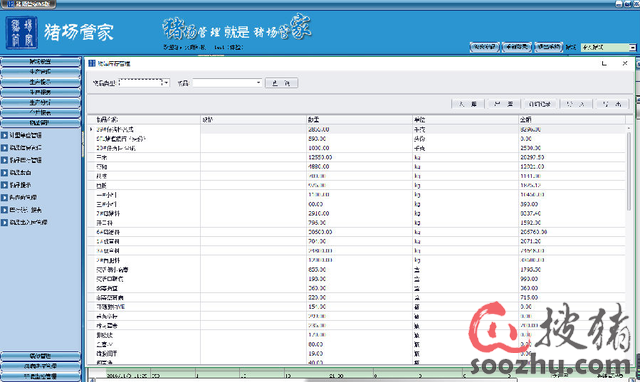Click the 导入 toolbar button
The width and height of the screenshot is (640, 382).
tap(576, 104)
